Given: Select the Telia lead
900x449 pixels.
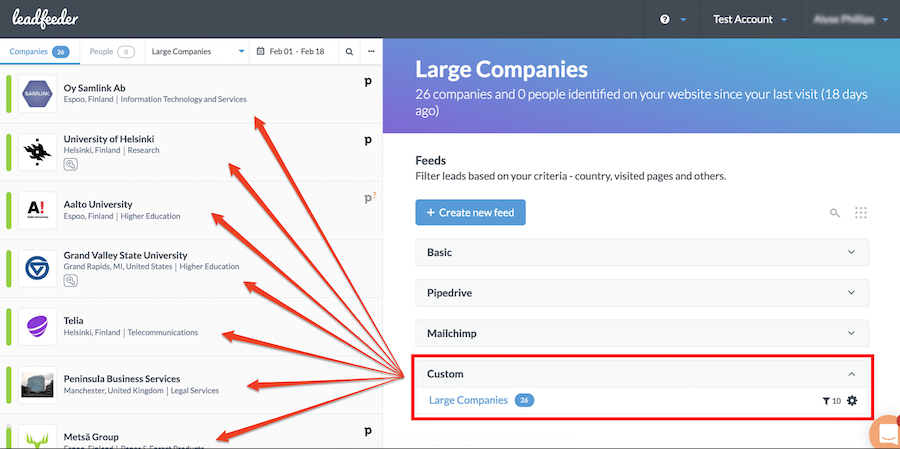Looking at the screenshot, I should [x=191, y=327].
